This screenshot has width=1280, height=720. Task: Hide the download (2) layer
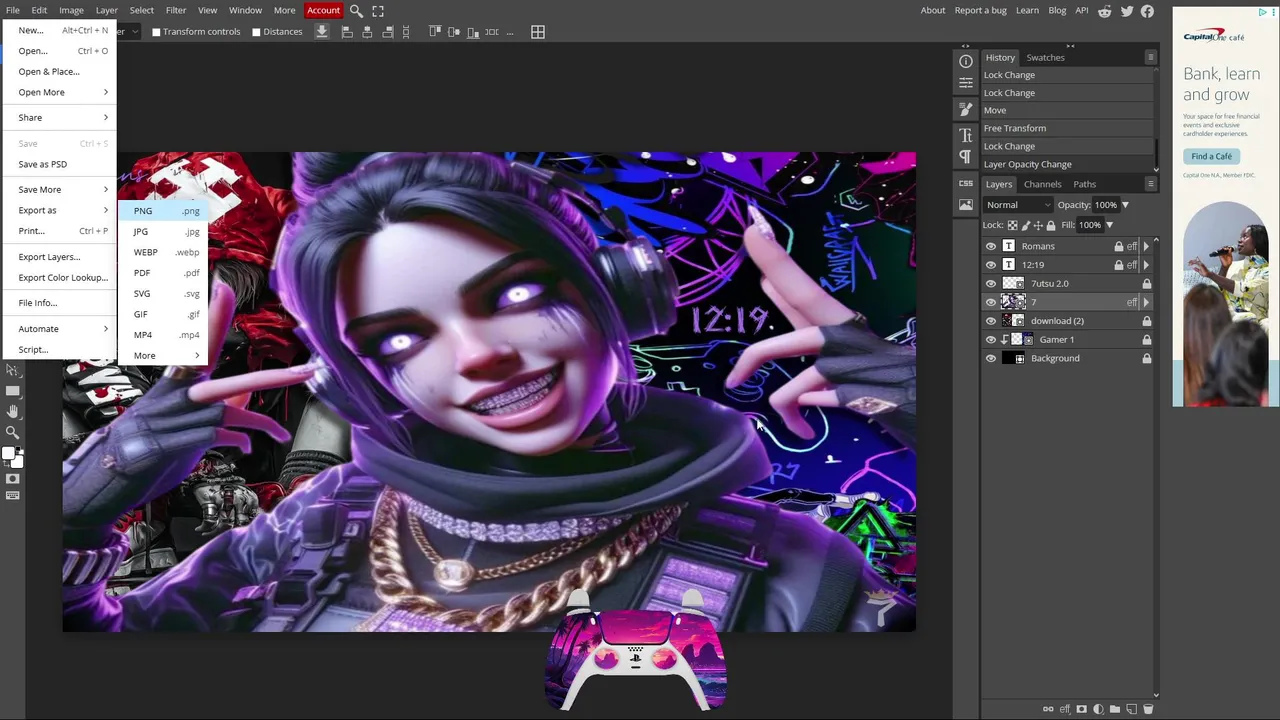click(x=991, y=321)
